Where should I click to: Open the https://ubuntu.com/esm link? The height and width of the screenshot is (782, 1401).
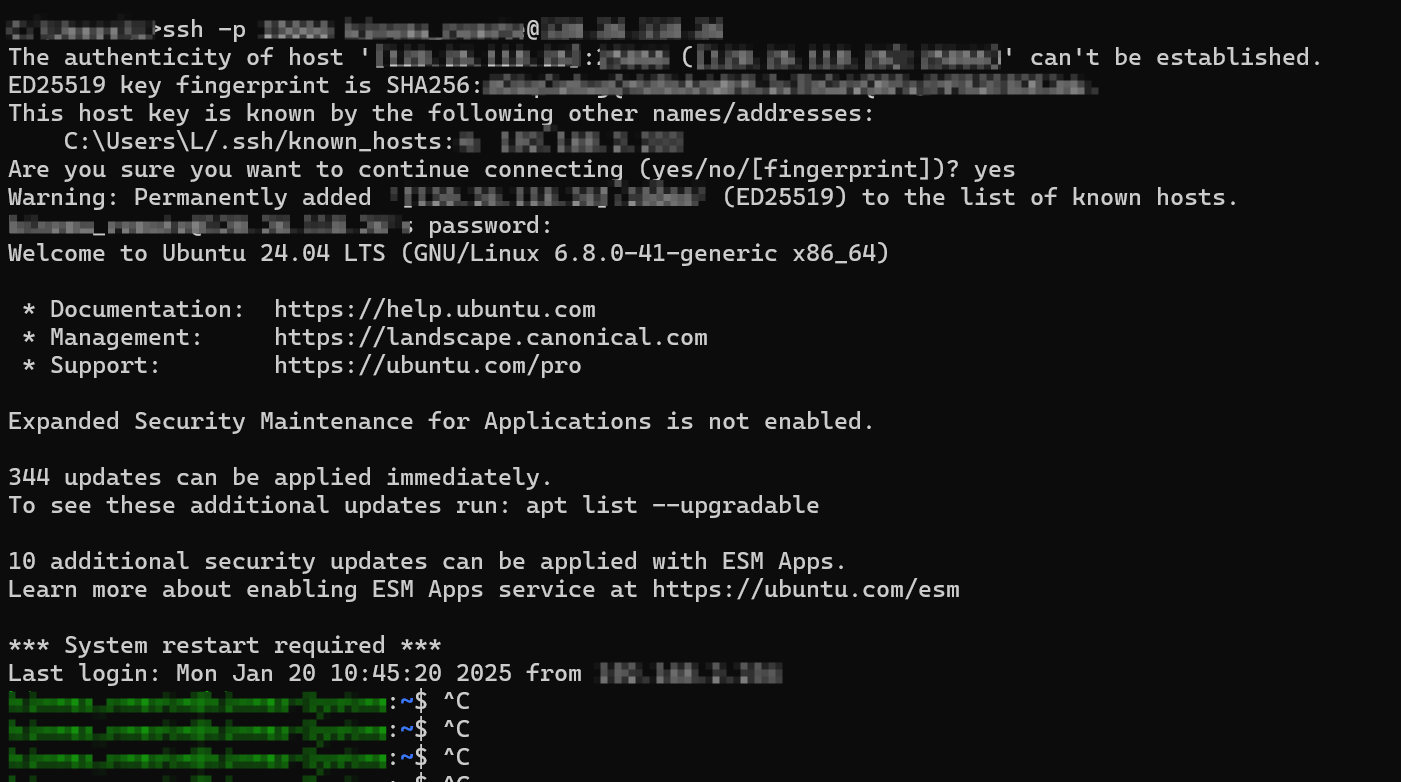(x=806, y=590)
